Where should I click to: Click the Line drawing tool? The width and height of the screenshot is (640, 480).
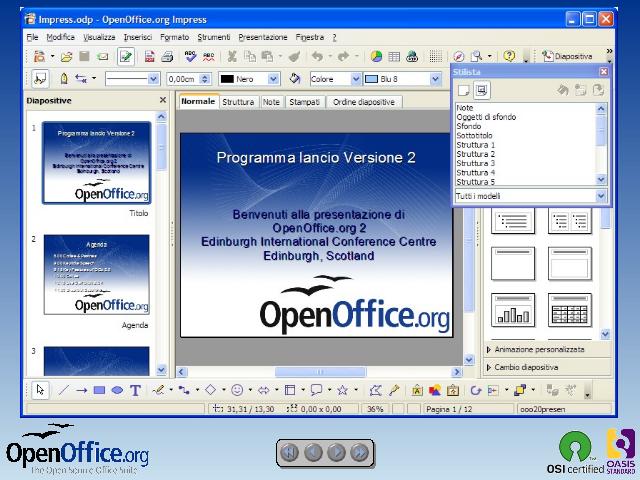click(63, 390)
